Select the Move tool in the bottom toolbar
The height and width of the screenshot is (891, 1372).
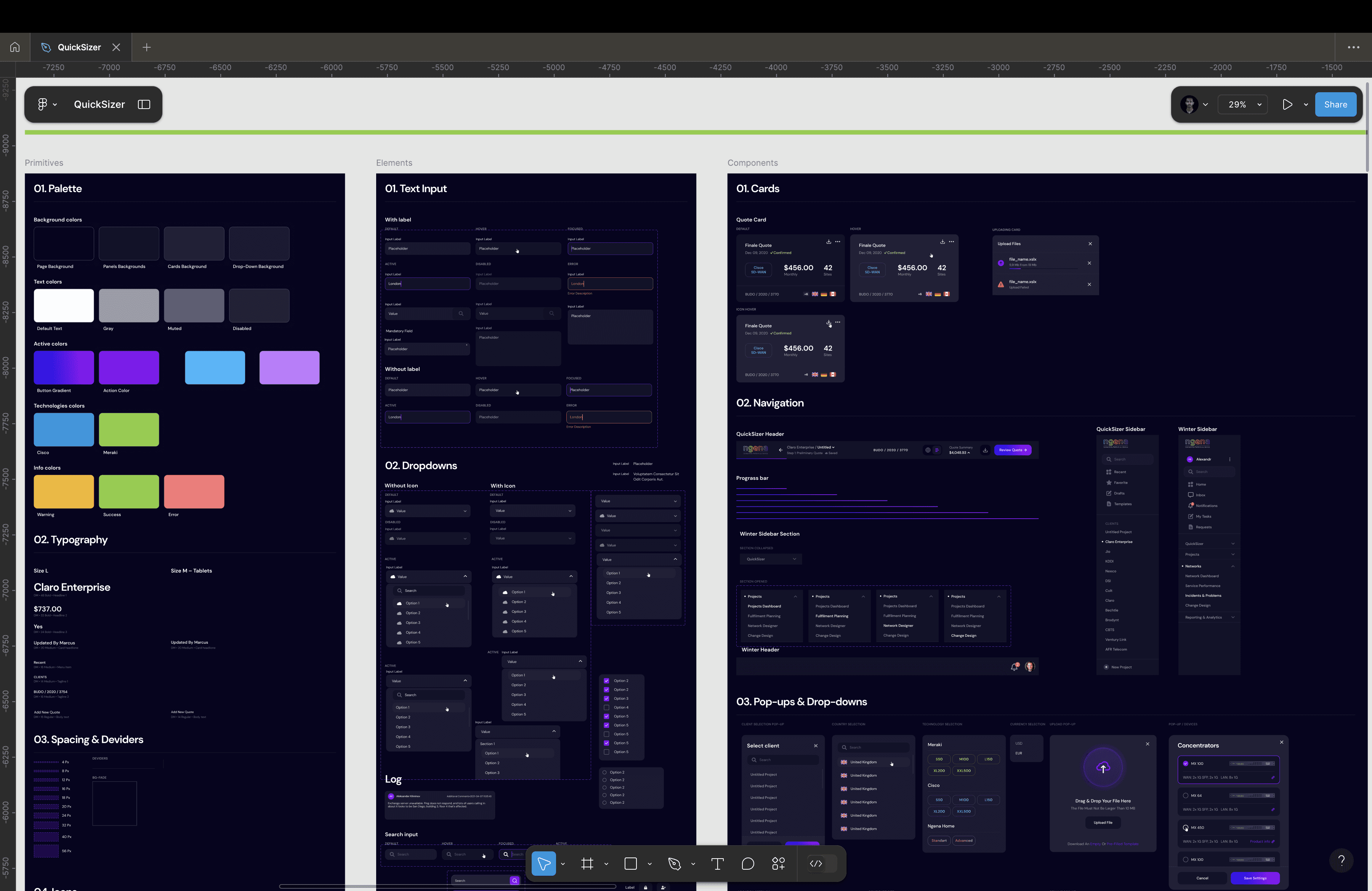click(x=543, y=863)
